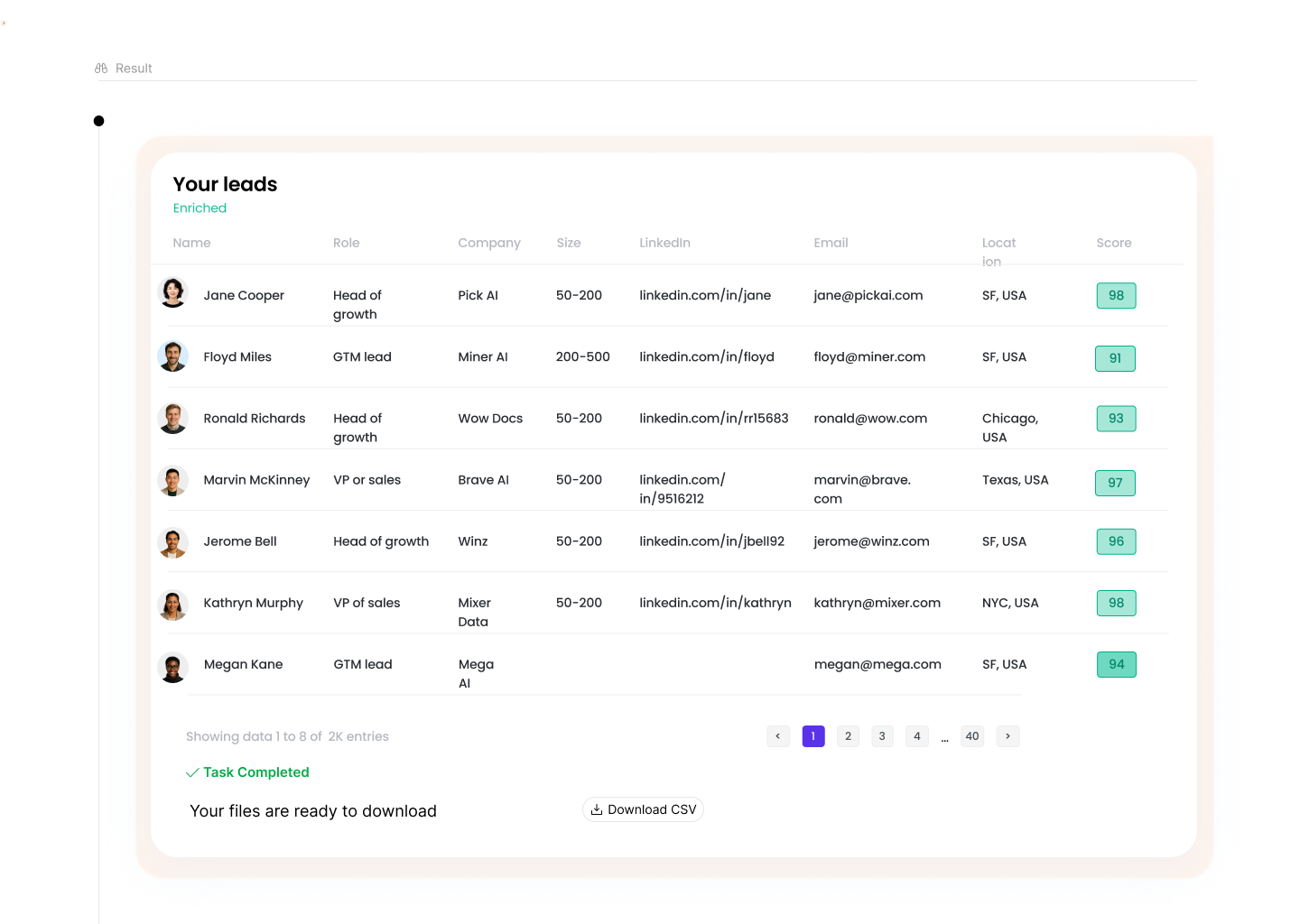Click the next page chevron in pagination
The width and height of the screenshot is (1300, 924).
click(x=1007, y=736)
